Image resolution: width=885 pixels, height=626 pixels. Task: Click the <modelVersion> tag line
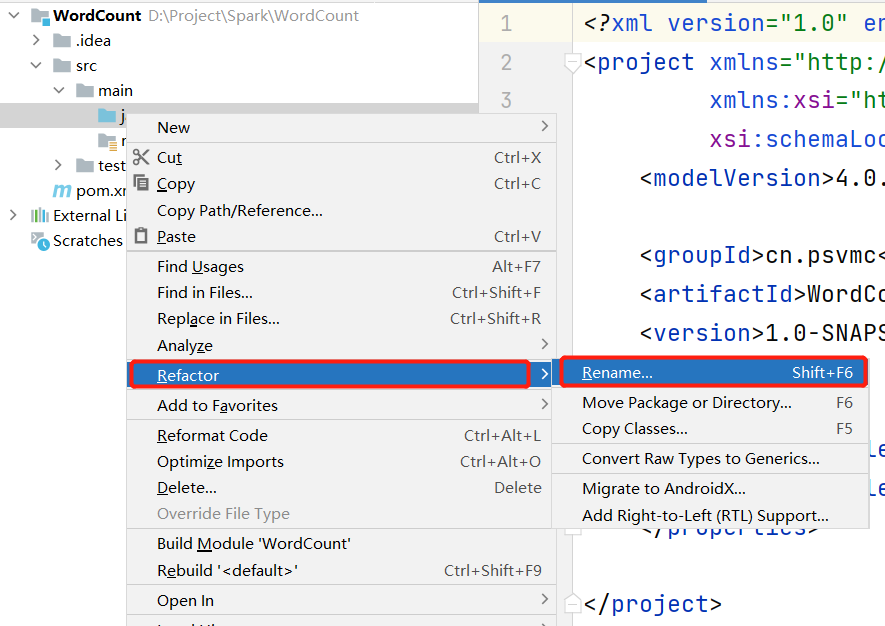click(762, 178)
